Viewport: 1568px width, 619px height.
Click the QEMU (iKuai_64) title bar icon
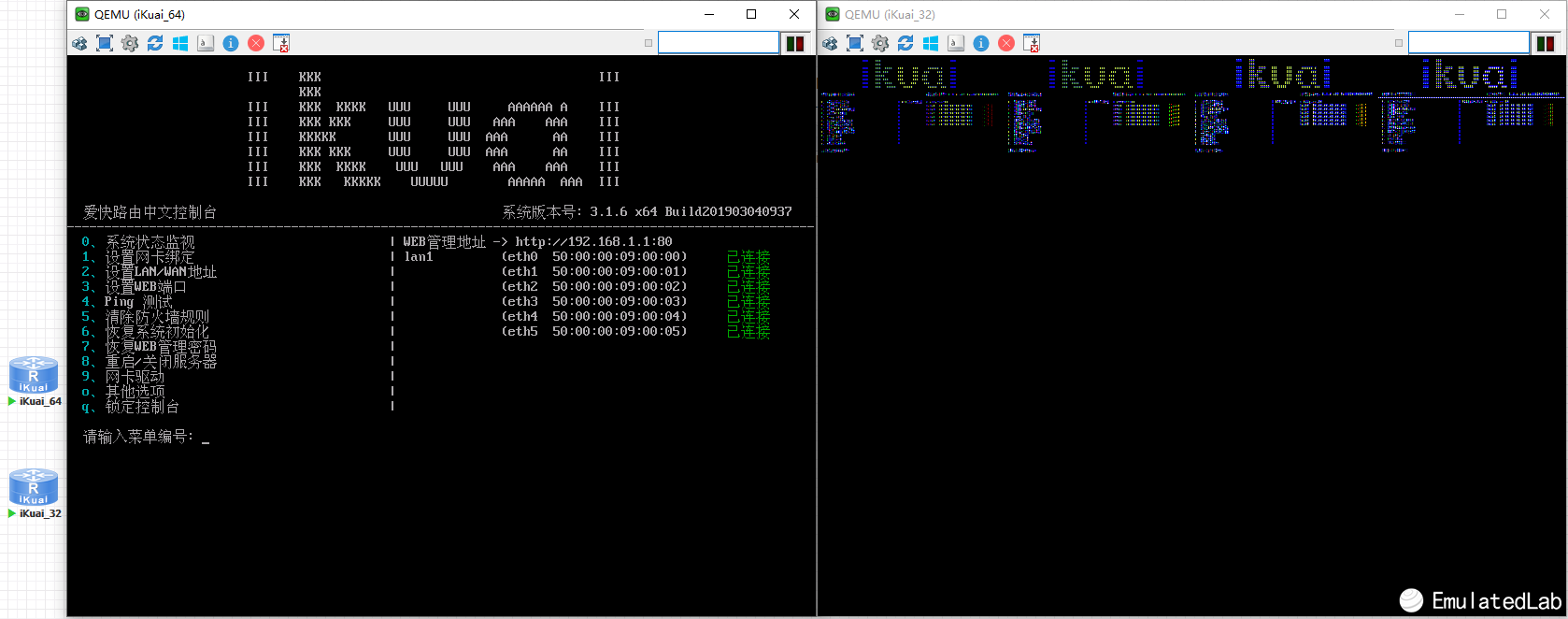(82, 14)
